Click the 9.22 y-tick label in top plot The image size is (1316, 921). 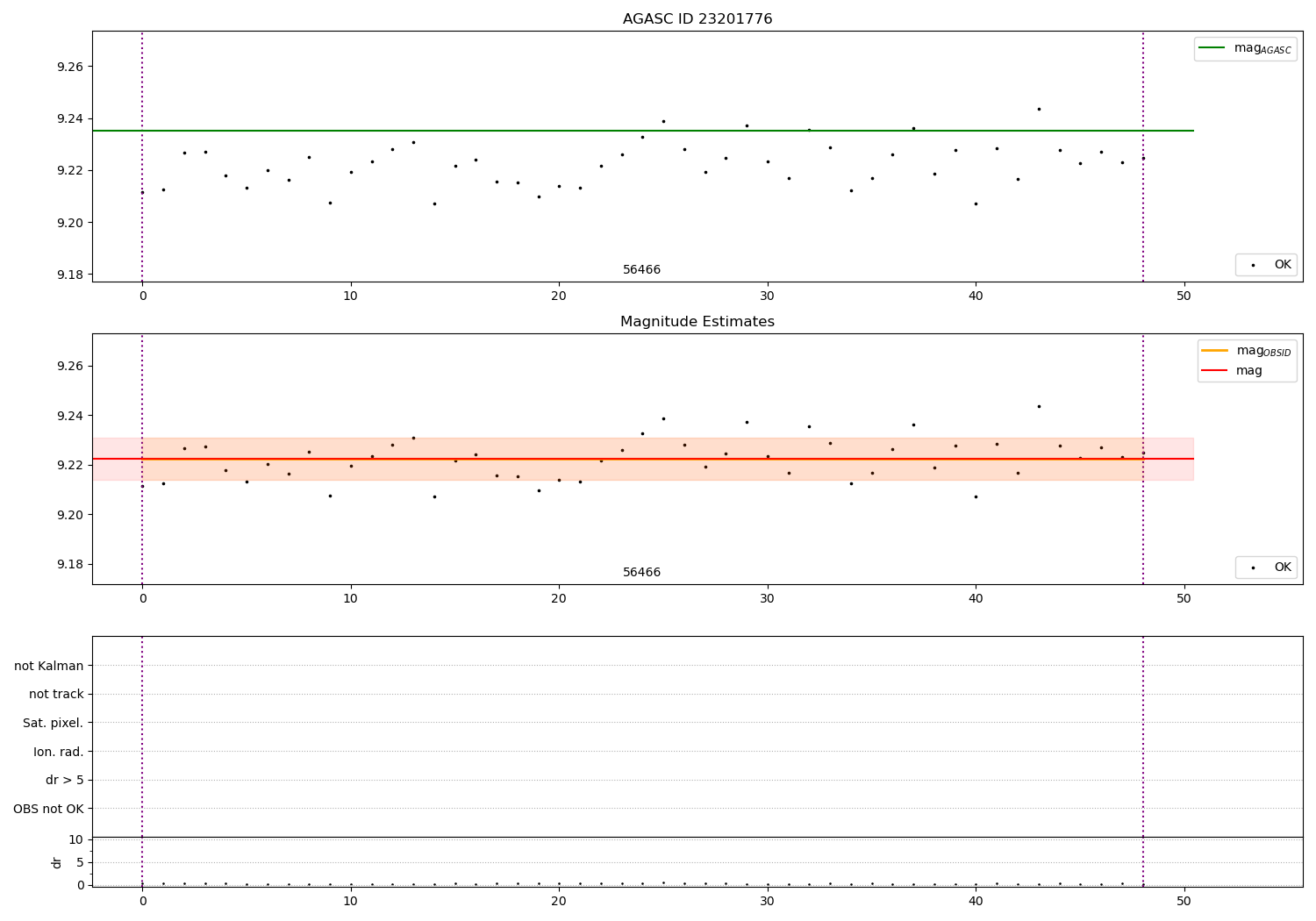68,170
